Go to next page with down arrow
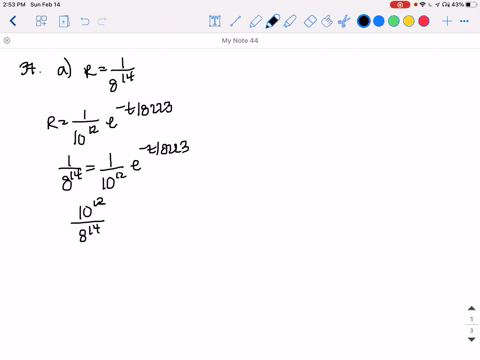The width and height of the screenshot is (480, 360). coord(471,339)
